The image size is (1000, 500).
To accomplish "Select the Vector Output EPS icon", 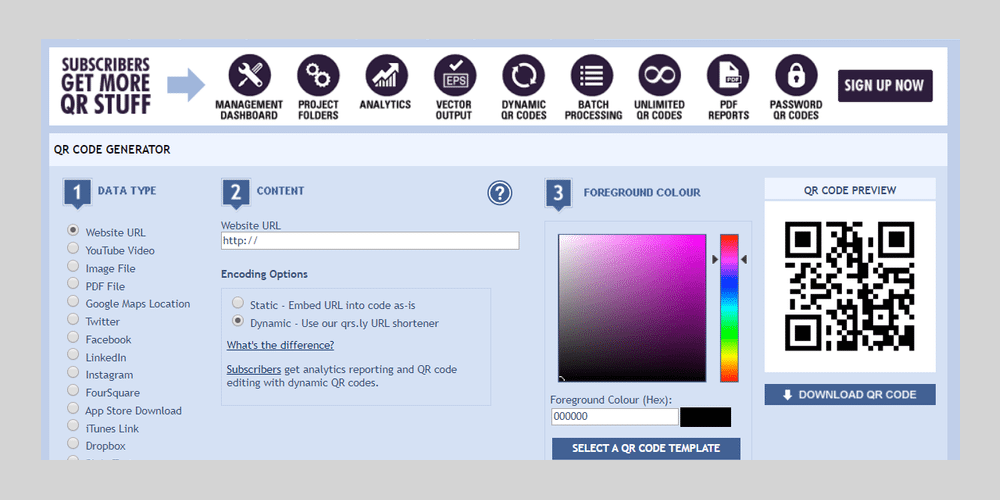I will (x=455, y=76).
